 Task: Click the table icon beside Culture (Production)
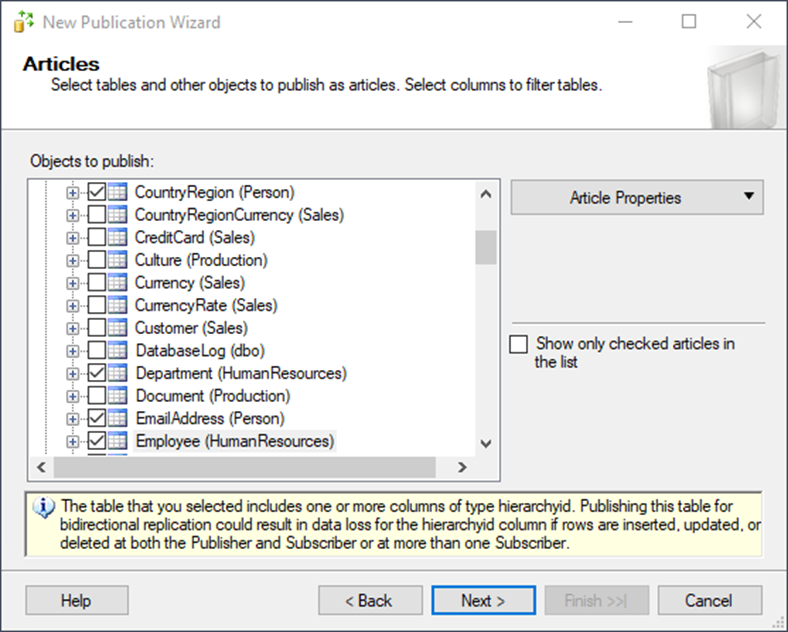click(118, 260)
